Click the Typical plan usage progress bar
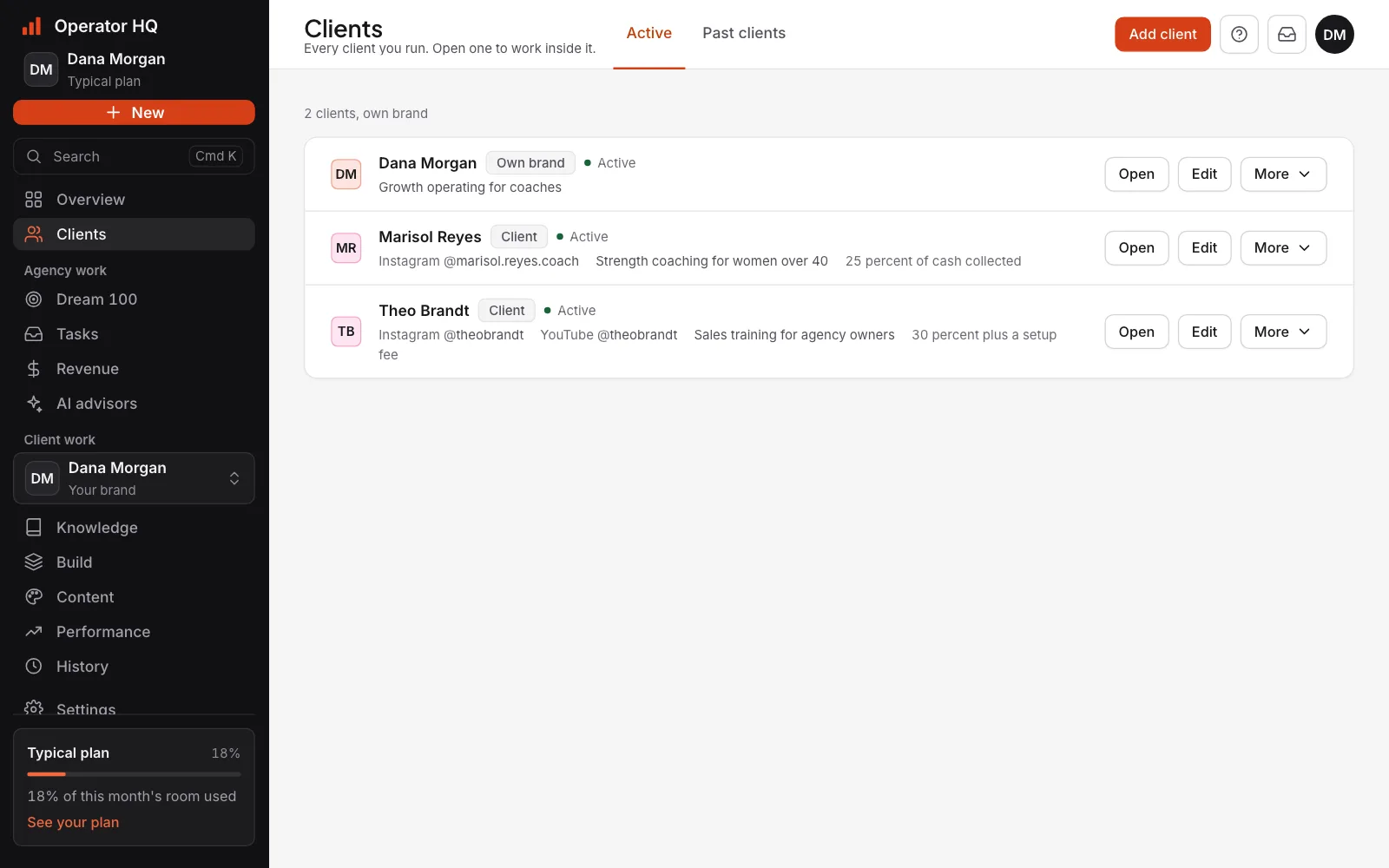 click(134, 774)
